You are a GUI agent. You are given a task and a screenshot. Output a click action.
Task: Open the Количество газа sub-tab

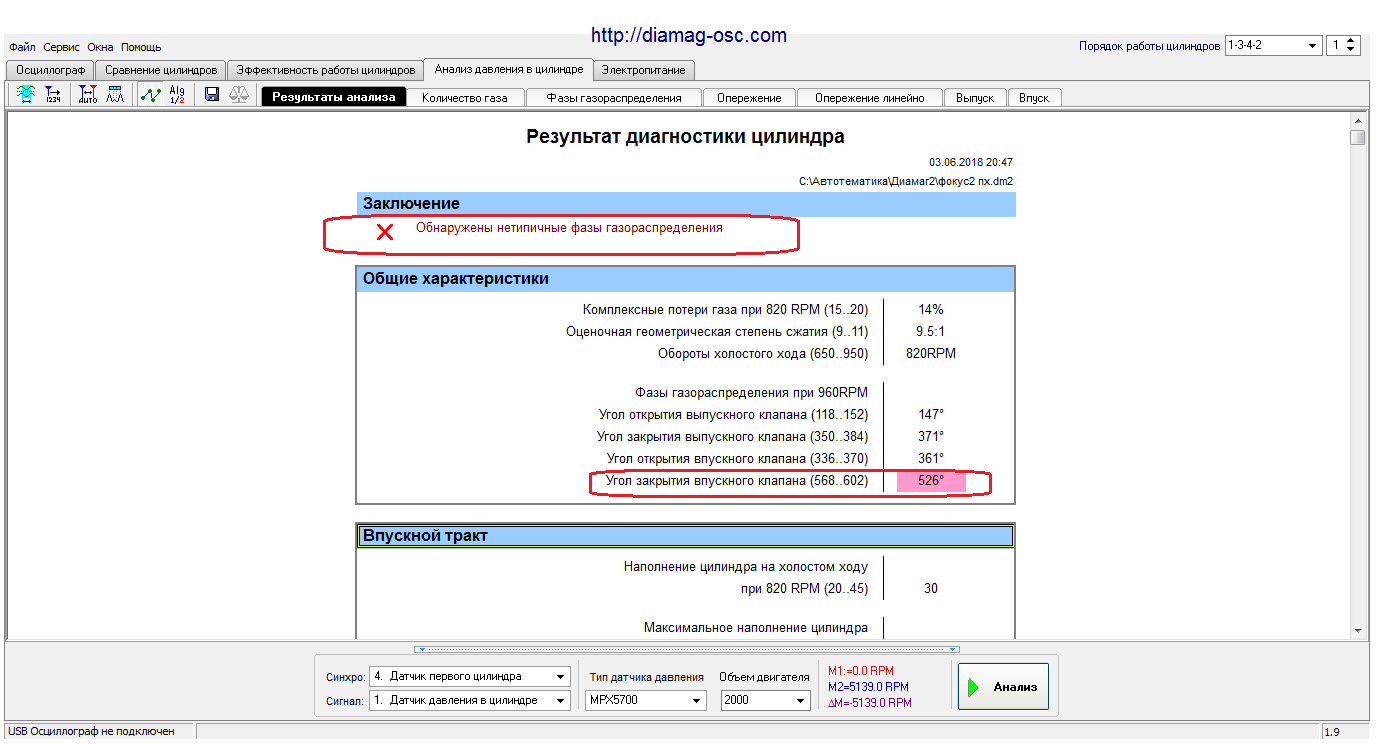tap(465, 98)
